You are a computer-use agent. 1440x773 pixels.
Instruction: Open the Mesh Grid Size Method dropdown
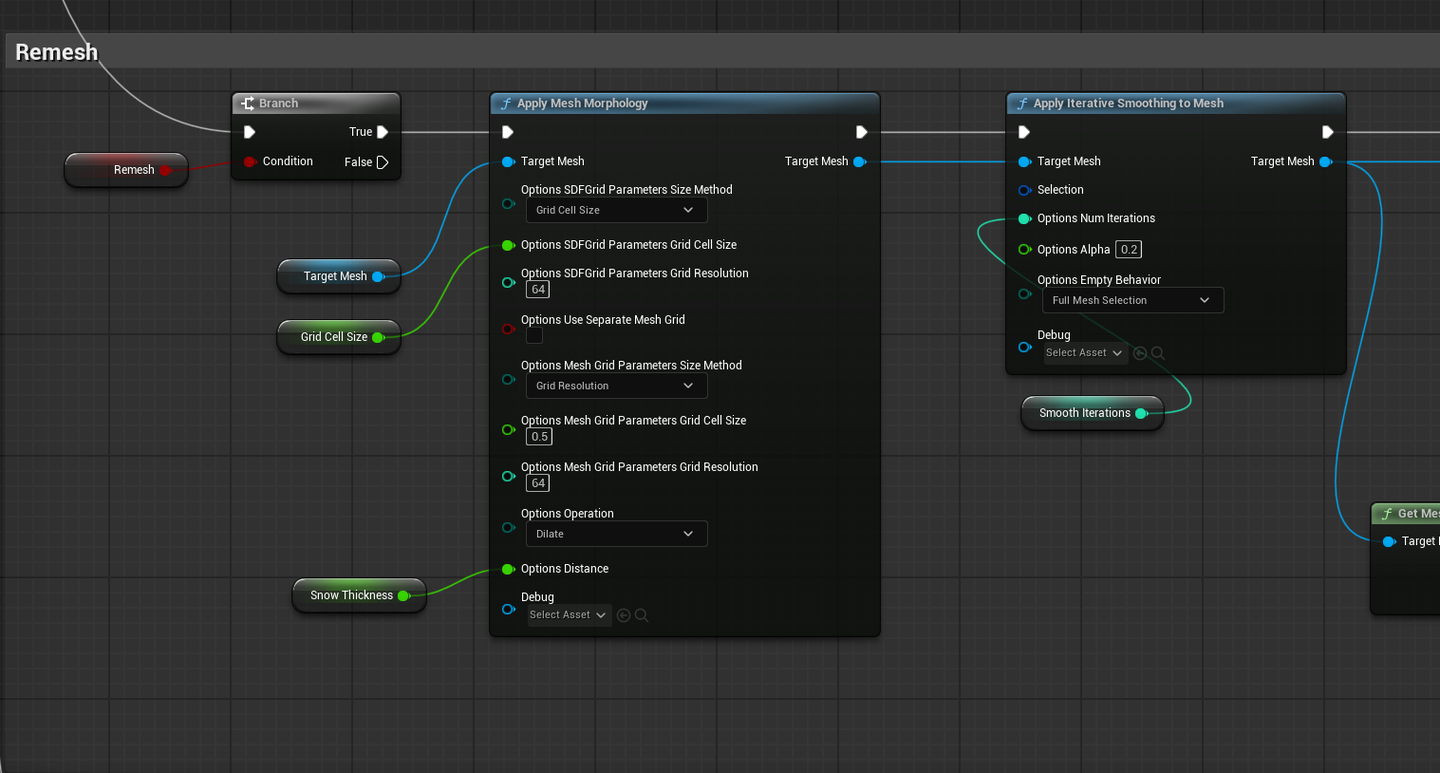(616, 386)
